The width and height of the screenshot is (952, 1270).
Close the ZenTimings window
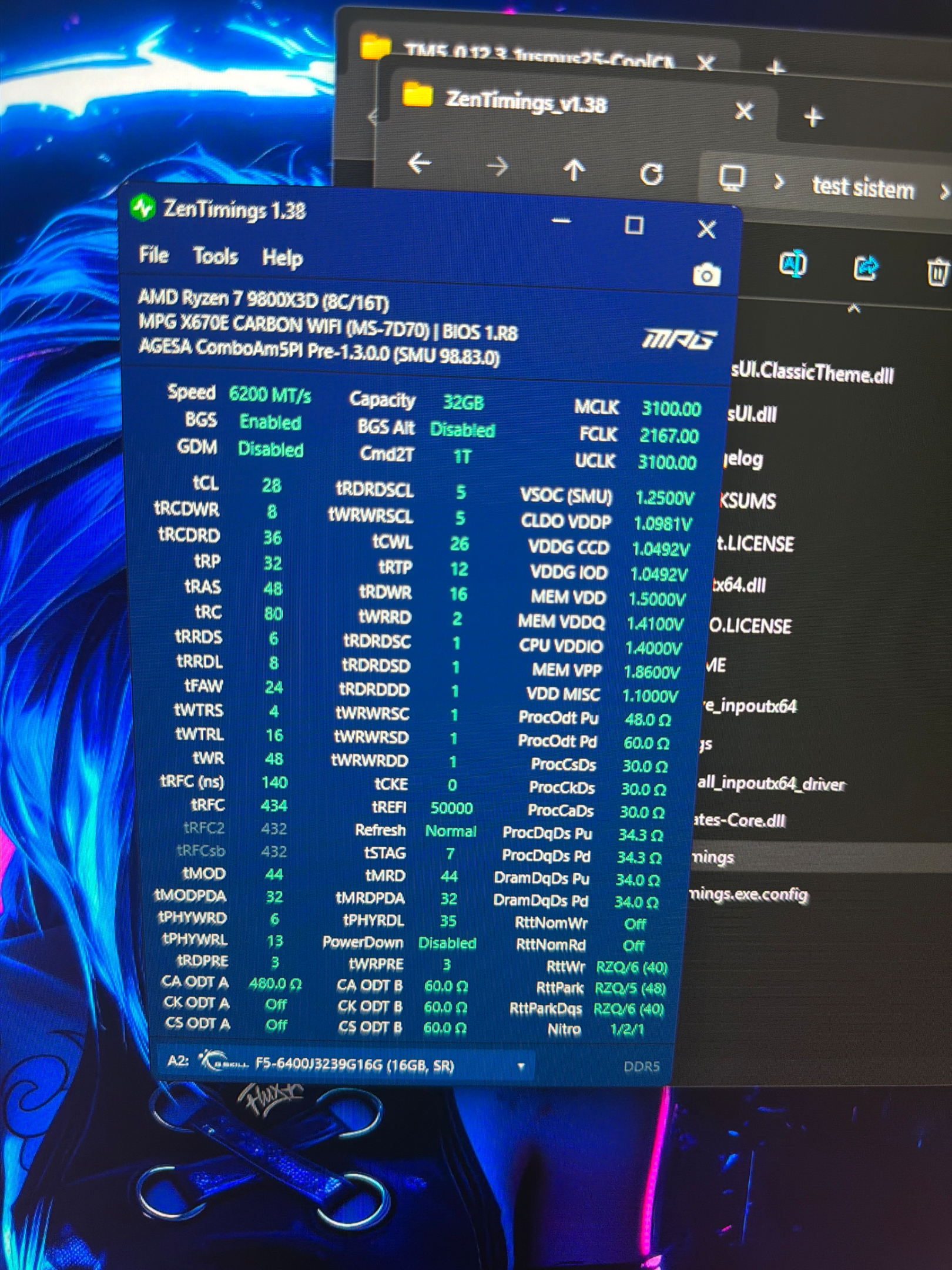[x=707, y=229]
